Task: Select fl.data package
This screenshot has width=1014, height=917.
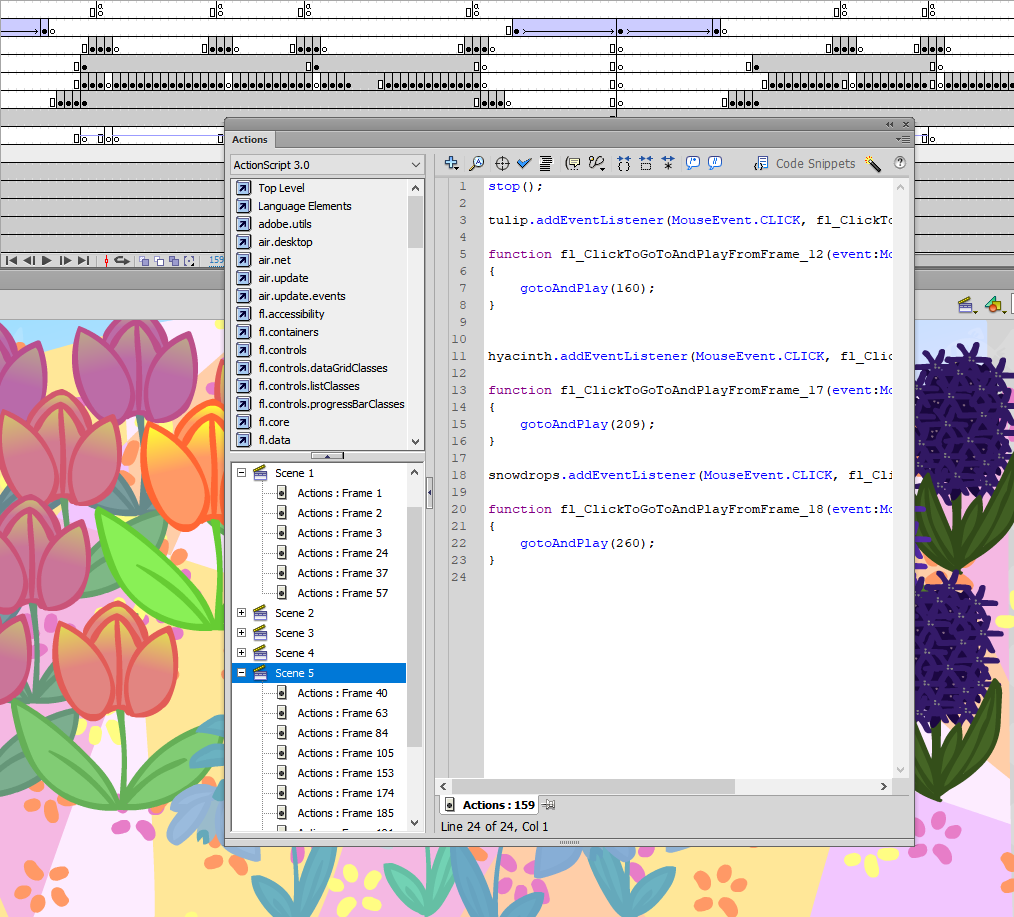Action: coord(274,440)
